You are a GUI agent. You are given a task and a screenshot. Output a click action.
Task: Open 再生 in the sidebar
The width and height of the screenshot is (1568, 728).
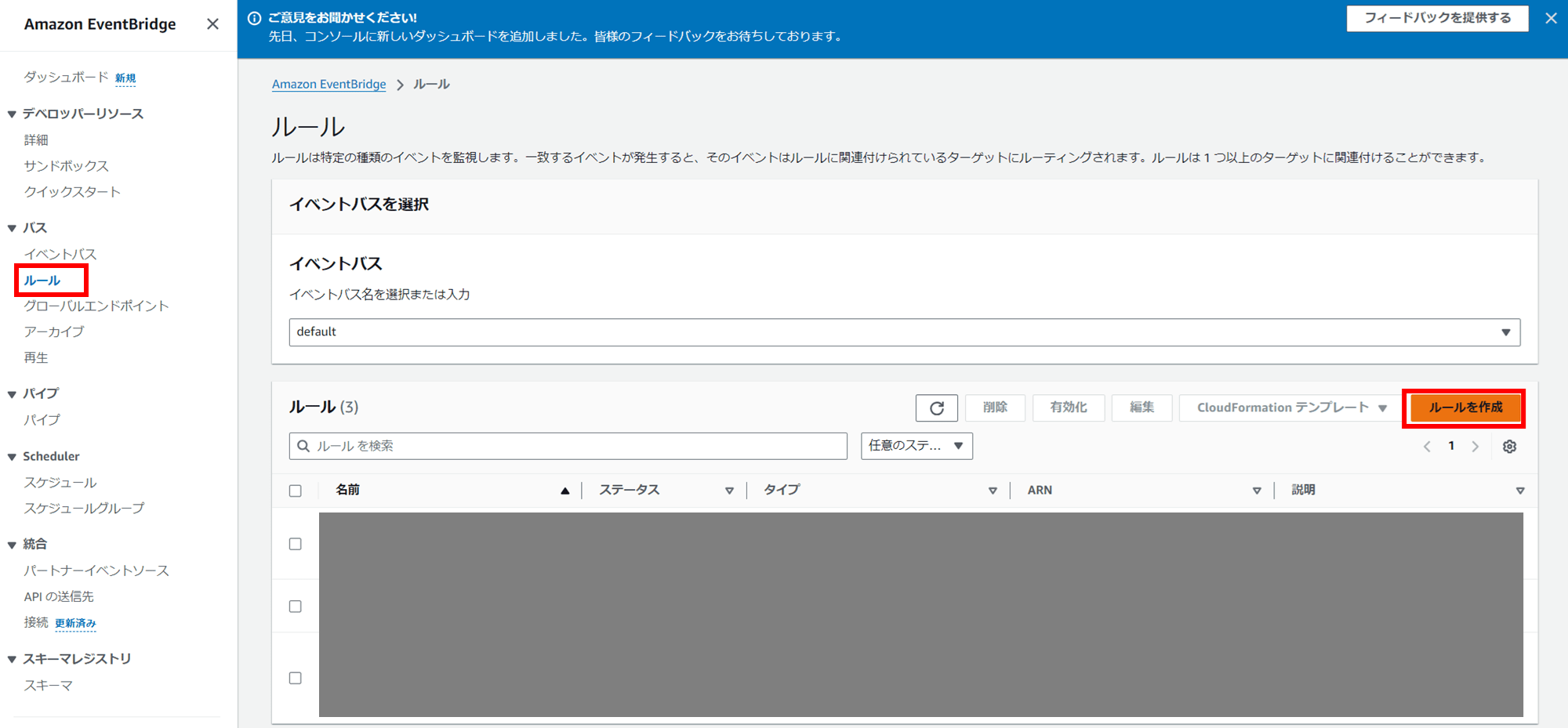pyautogui.click(x=36, y=357)
